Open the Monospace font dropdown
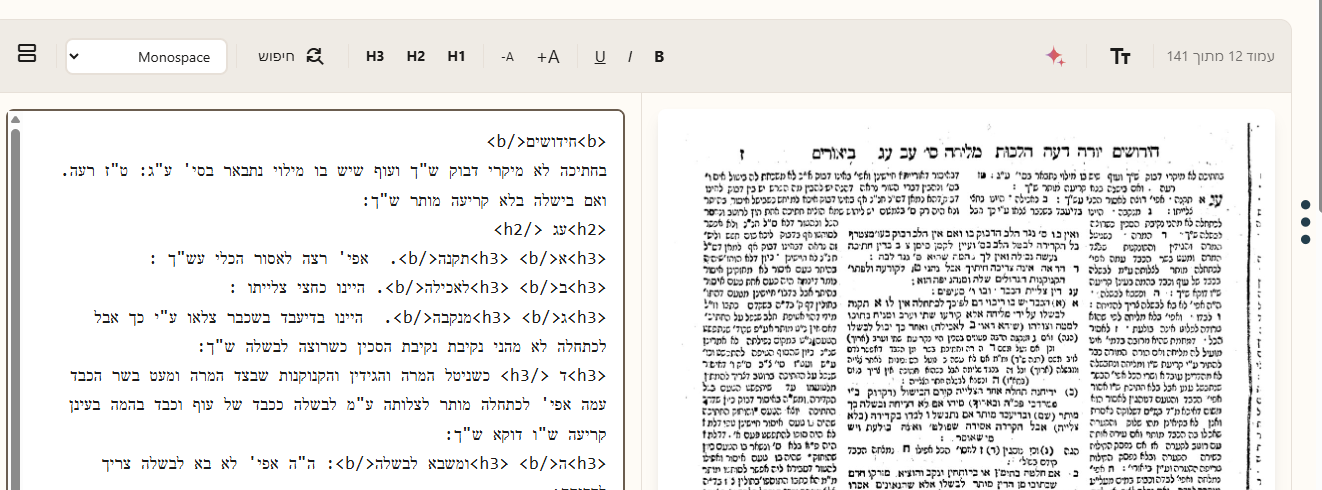The width and height of the screenshot is (1322, 490). pos(147,57)
